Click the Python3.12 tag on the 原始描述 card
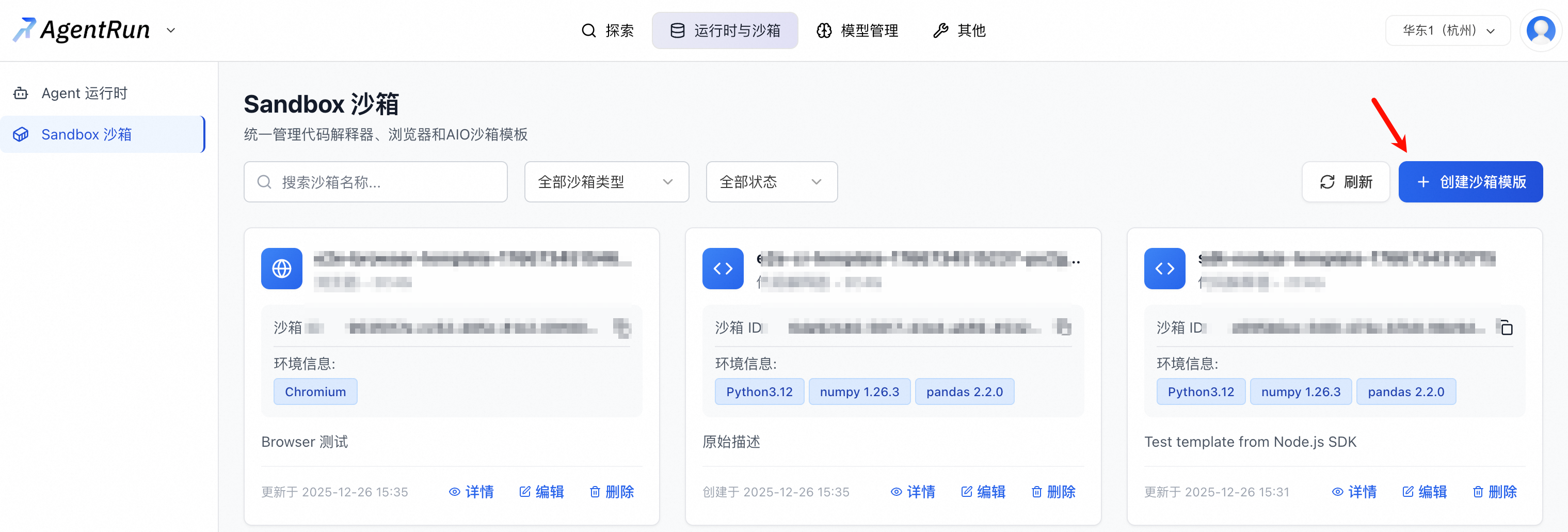The width and height of the screenshot is (1568, 532). (759, 392)
